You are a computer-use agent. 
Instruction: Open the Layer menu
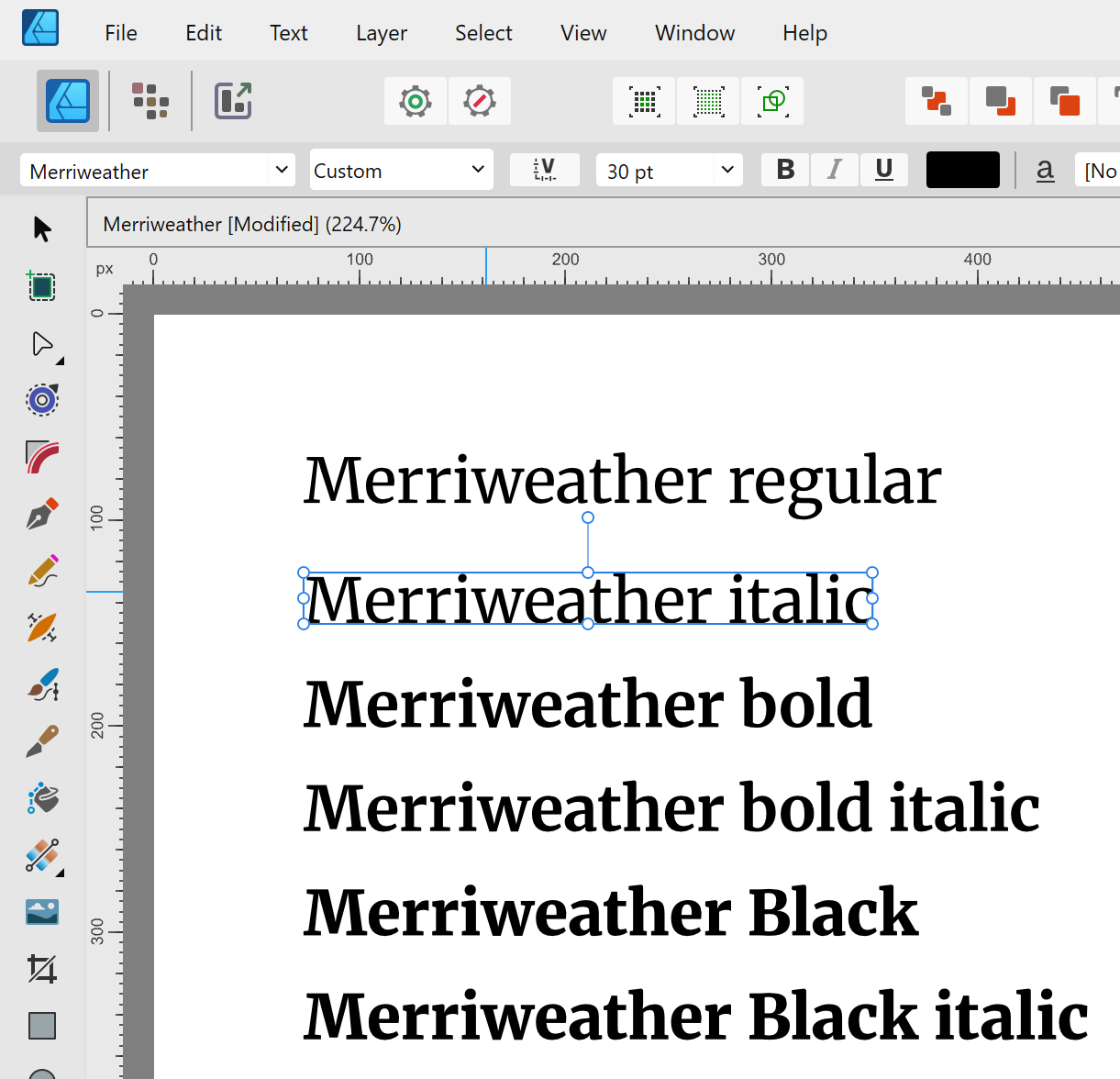pyautogui.click(x=381, y=33)
